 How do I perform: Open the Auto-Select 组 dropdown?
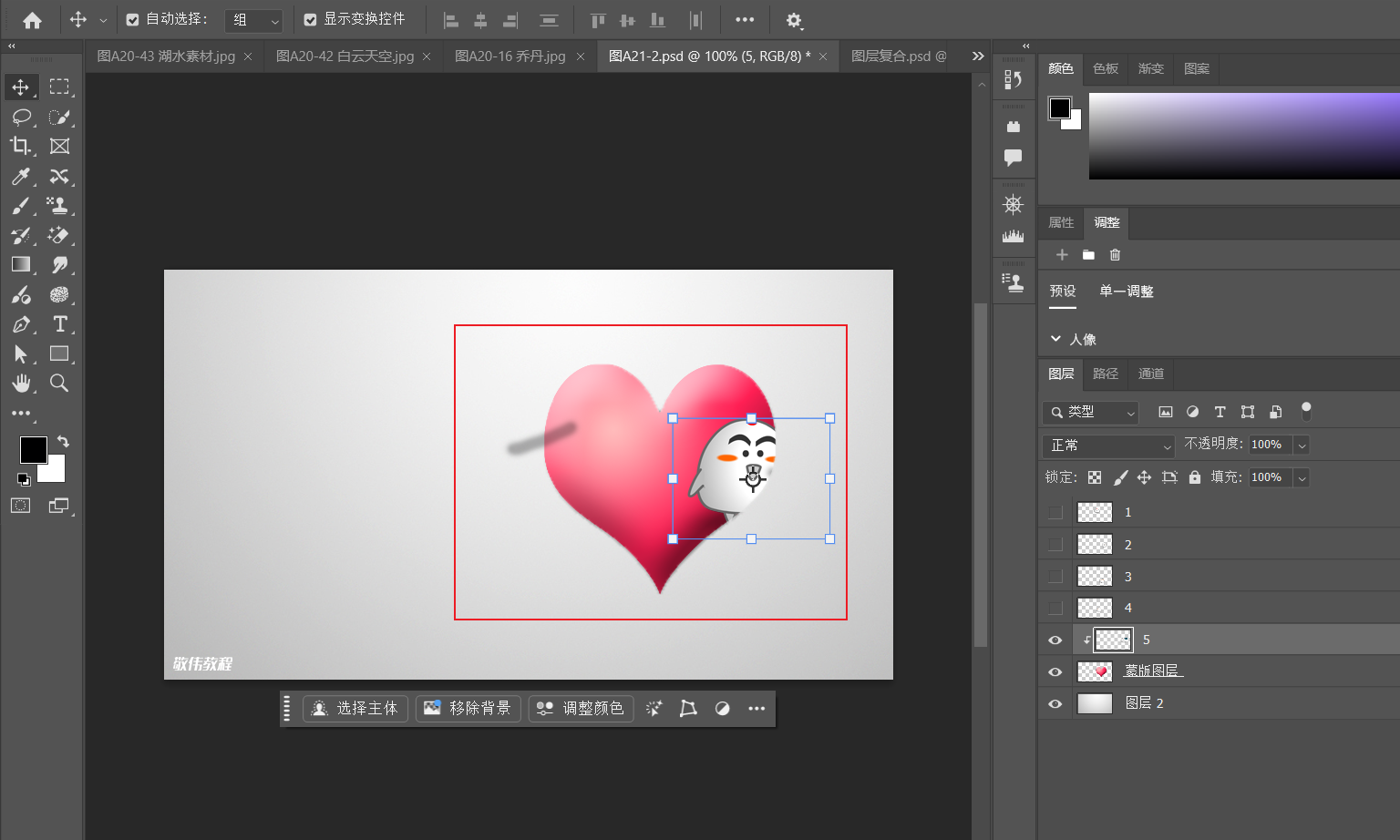[x=253, y=20]
